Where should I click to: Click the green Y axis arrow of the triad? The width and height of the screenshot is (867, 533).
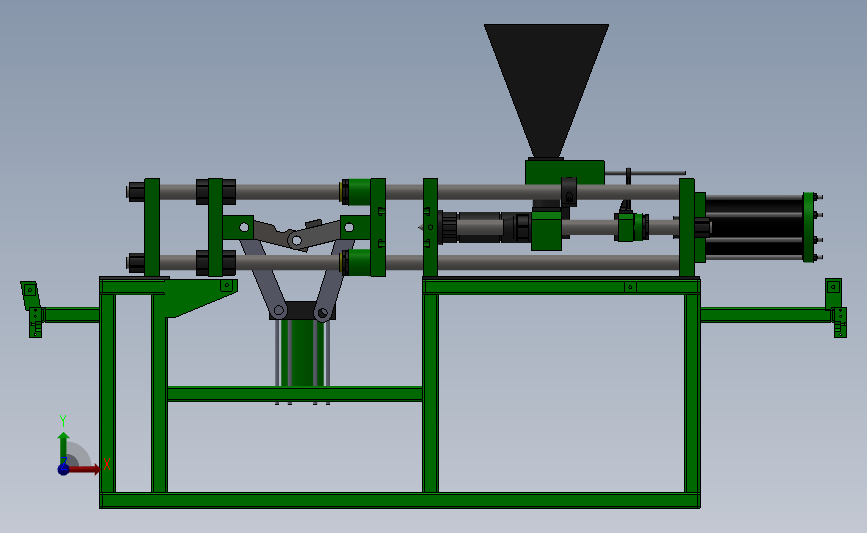[x=64, y=448]
